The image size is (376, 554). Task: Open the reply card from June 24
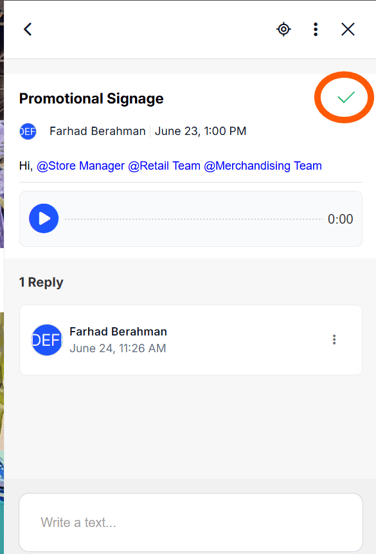191,340
